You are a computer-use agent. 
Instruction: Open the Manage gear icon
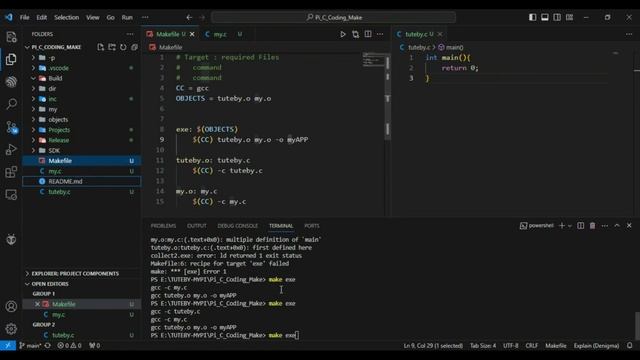tap(11, 329)
